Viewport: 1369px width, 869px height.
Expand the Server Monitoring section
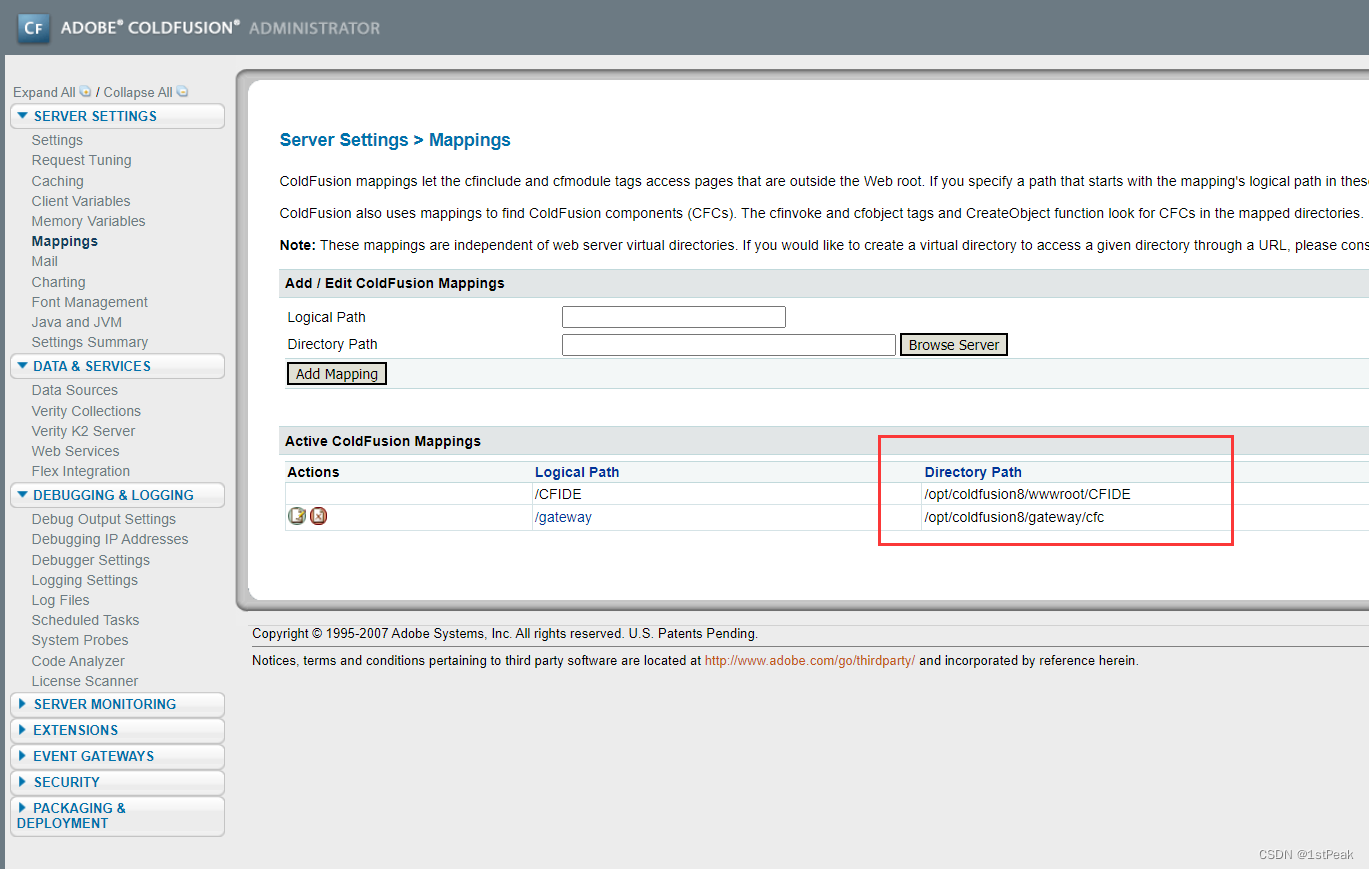(x=117, y=704)
